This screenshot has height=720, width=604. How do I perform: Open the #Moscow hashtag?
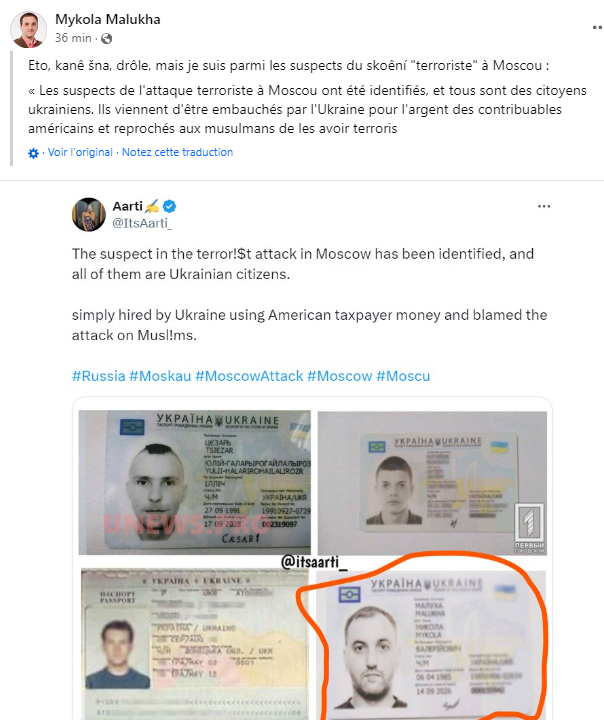point(339,376)
